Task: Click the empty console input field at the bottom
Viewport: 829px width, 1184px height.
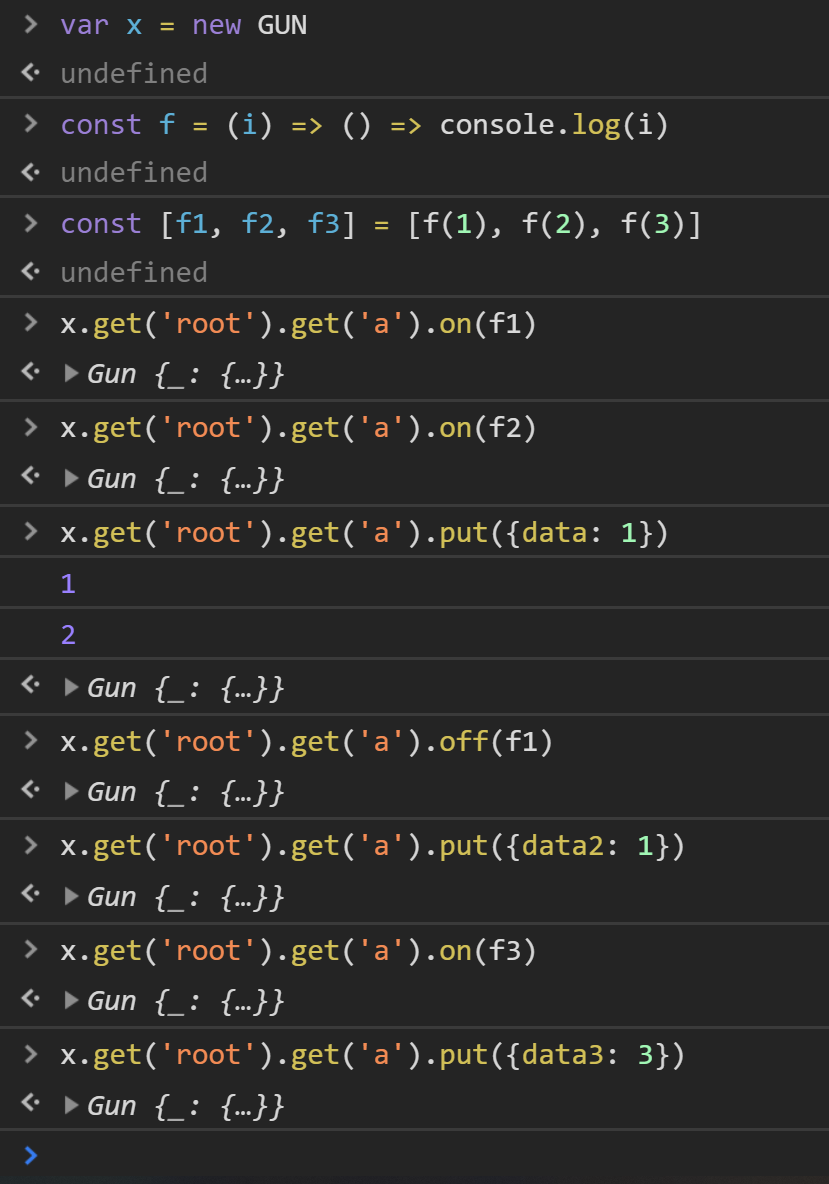Action: coord(400,1156)
